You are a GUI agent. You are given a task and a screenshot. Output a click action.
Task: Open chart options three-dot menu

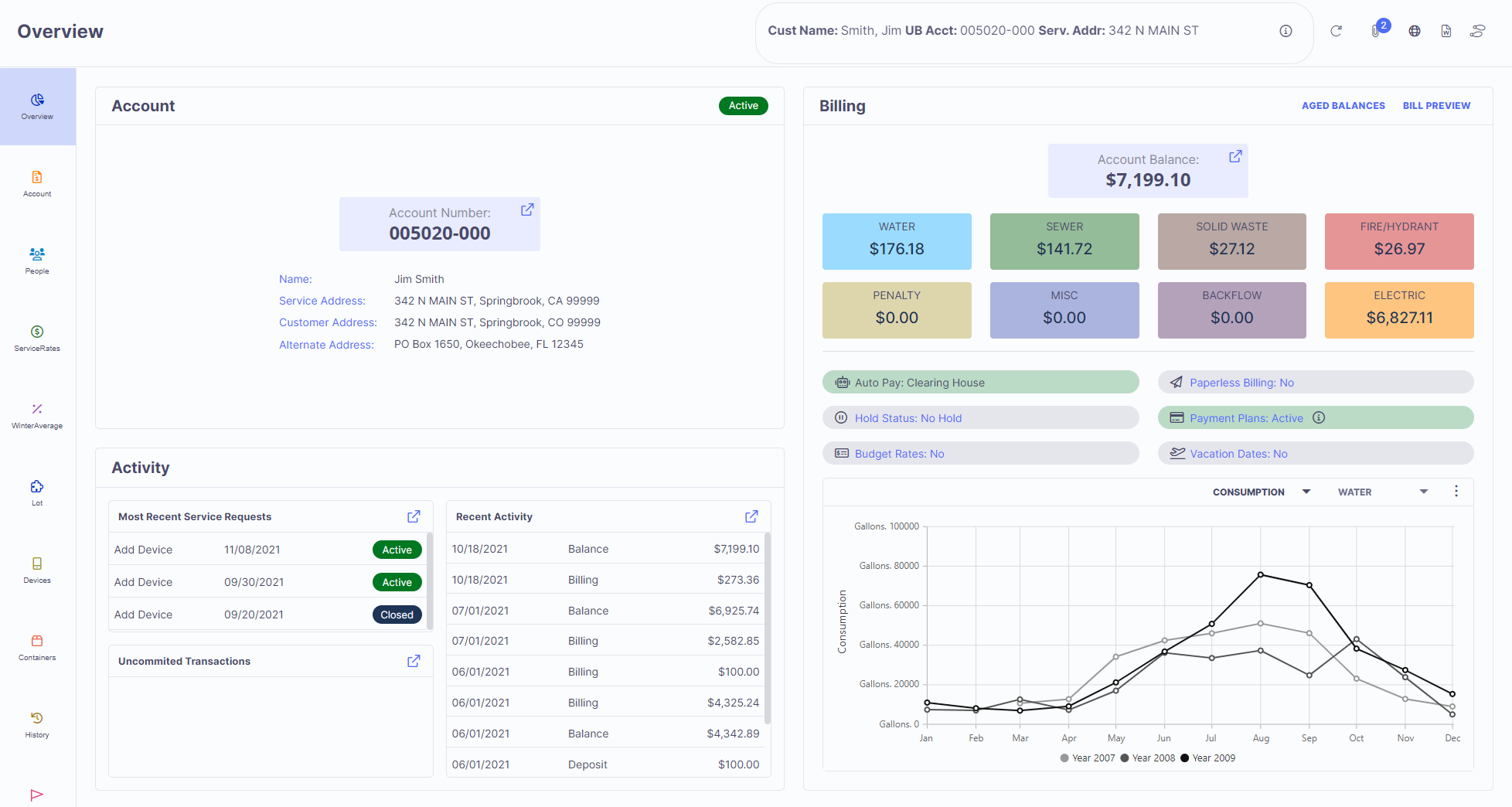1456,492
